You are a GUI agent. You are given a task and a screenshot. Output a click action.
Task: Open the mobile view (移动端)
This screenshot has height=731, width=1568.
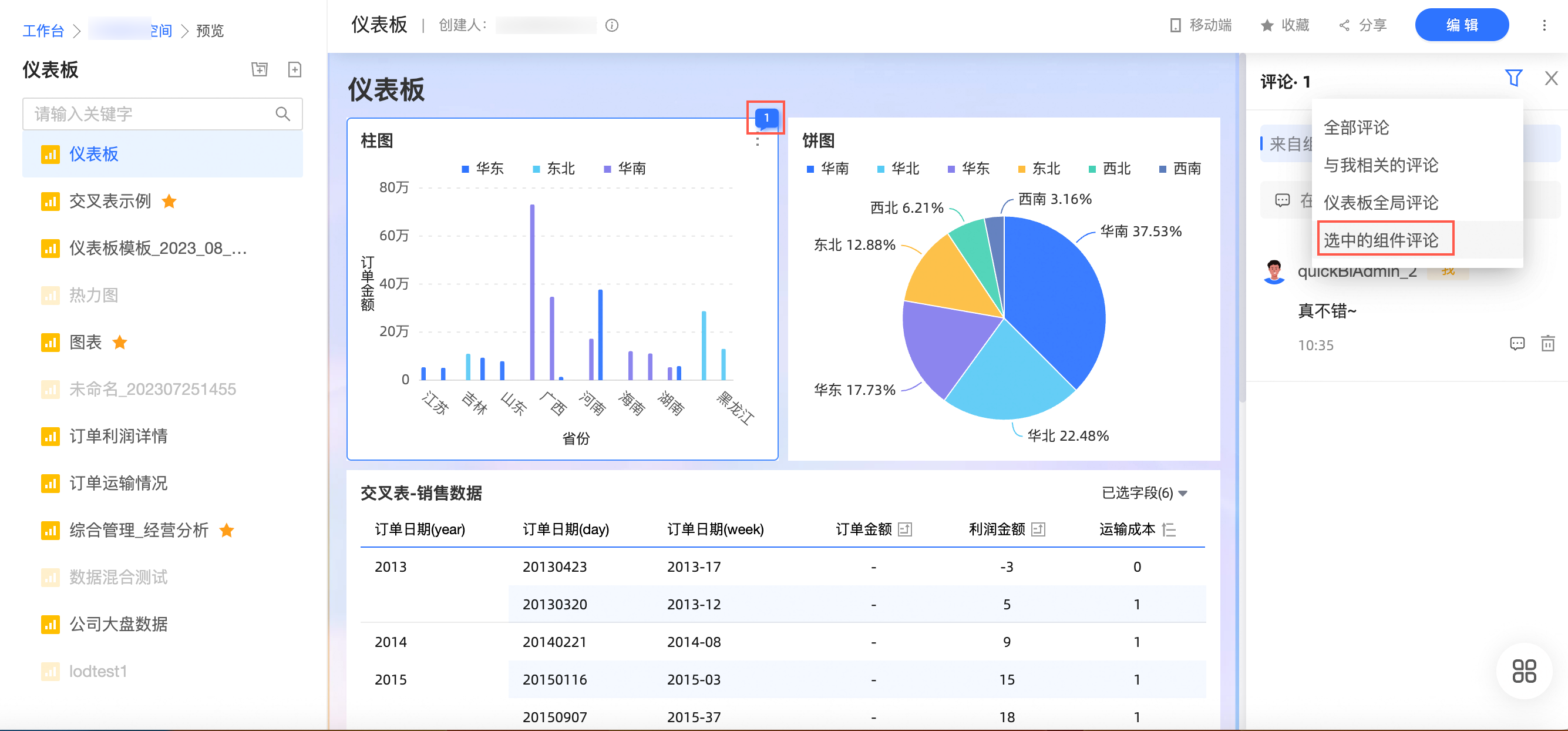1200,25
